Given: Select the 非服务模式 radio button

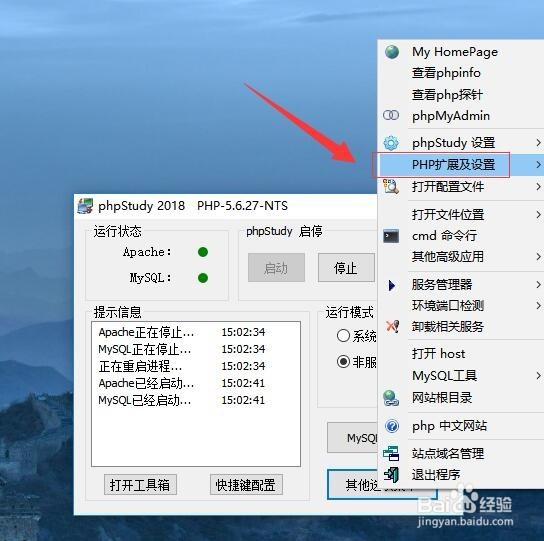Looking at the screenshot, I should (343, 362).
